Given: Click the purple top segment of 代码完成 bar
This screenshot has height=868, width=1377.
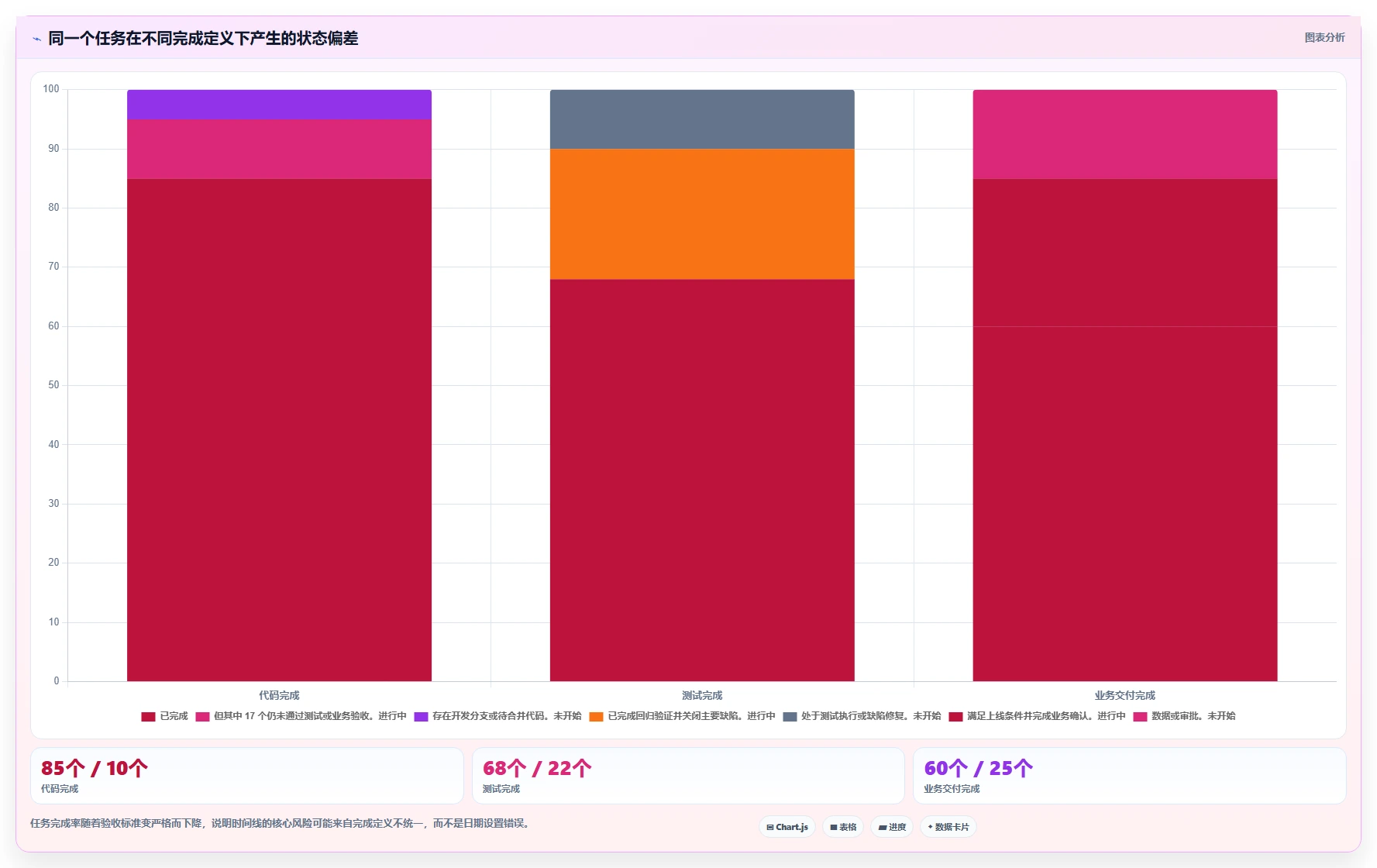Looking at the screenshot, I should click(x=279, y=105).
